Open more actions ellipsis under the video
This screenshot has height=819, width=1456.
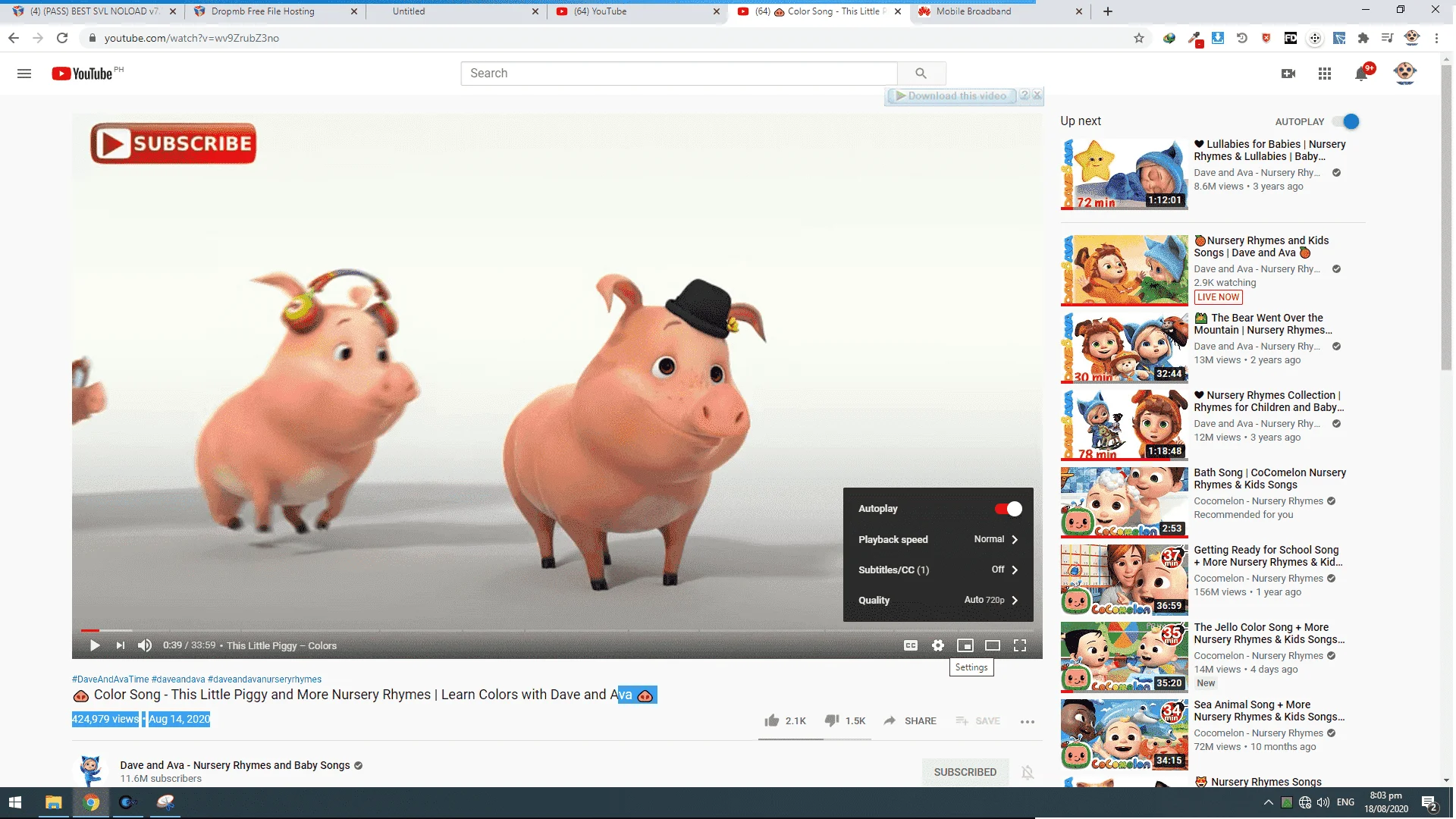pyautogui.click(x=1028, y=721)
